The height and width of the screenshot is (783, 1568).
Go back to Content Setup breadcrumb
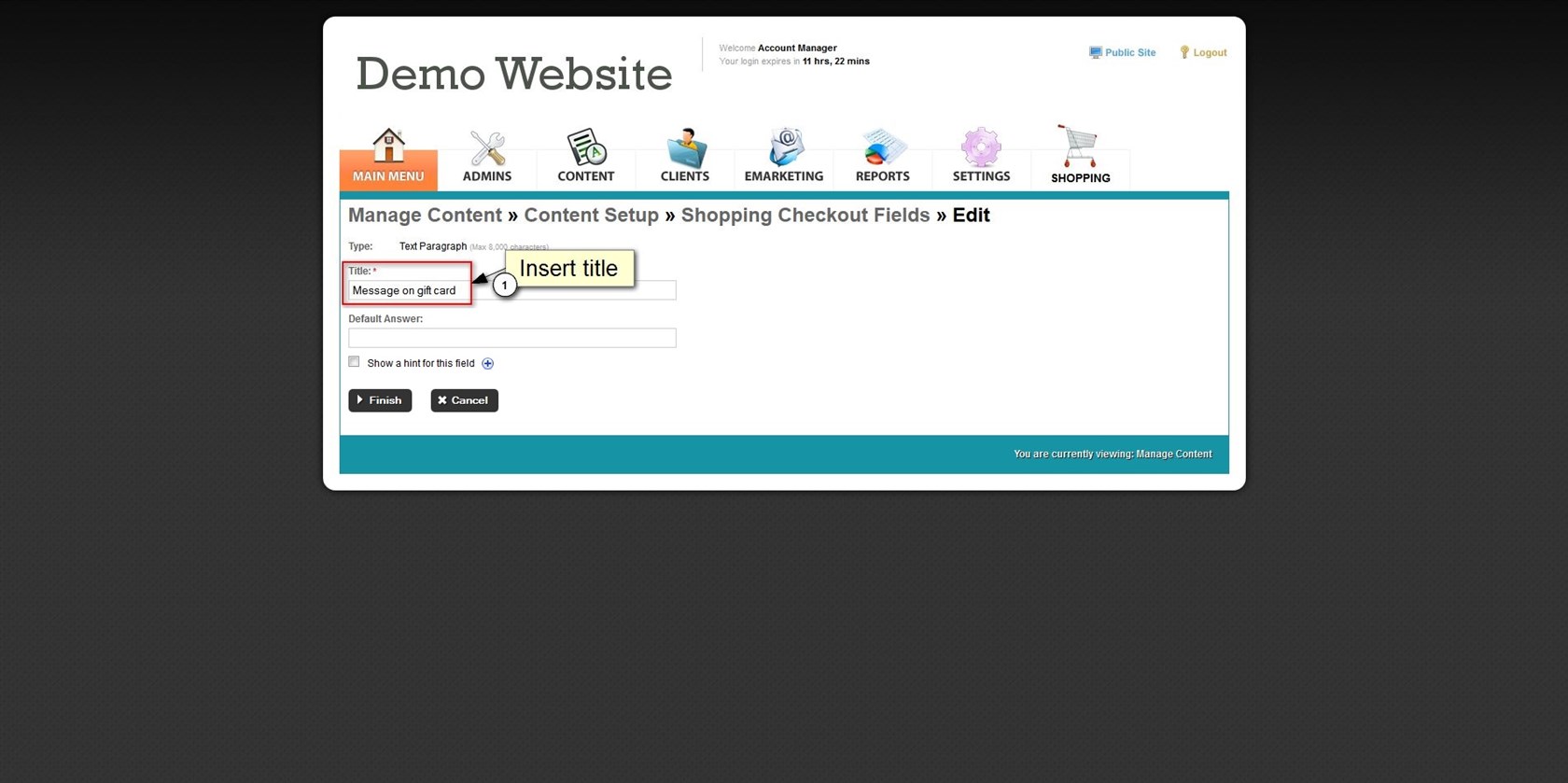click(x=591, y=216)
